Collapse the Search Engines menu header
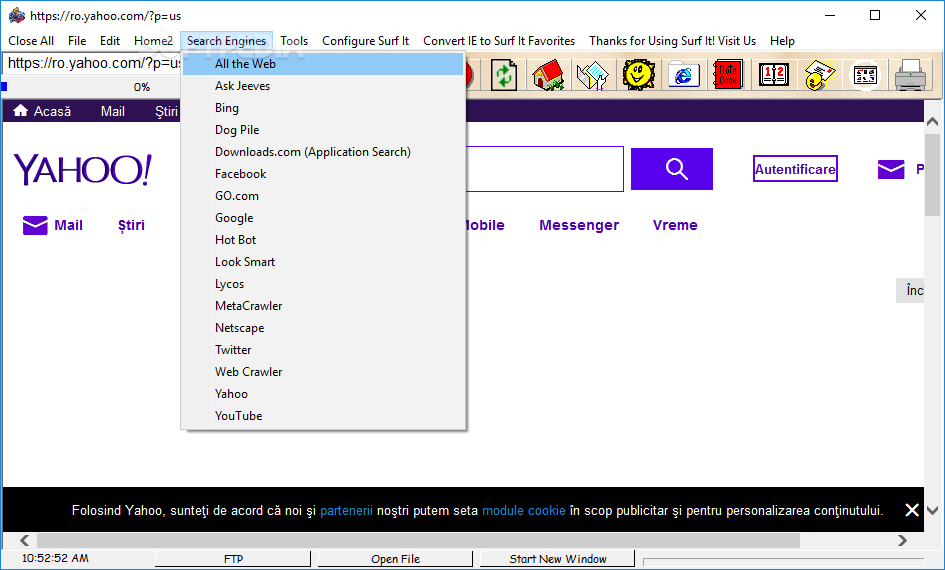Screen dimensions: 945x570 (x=226, y=40)
